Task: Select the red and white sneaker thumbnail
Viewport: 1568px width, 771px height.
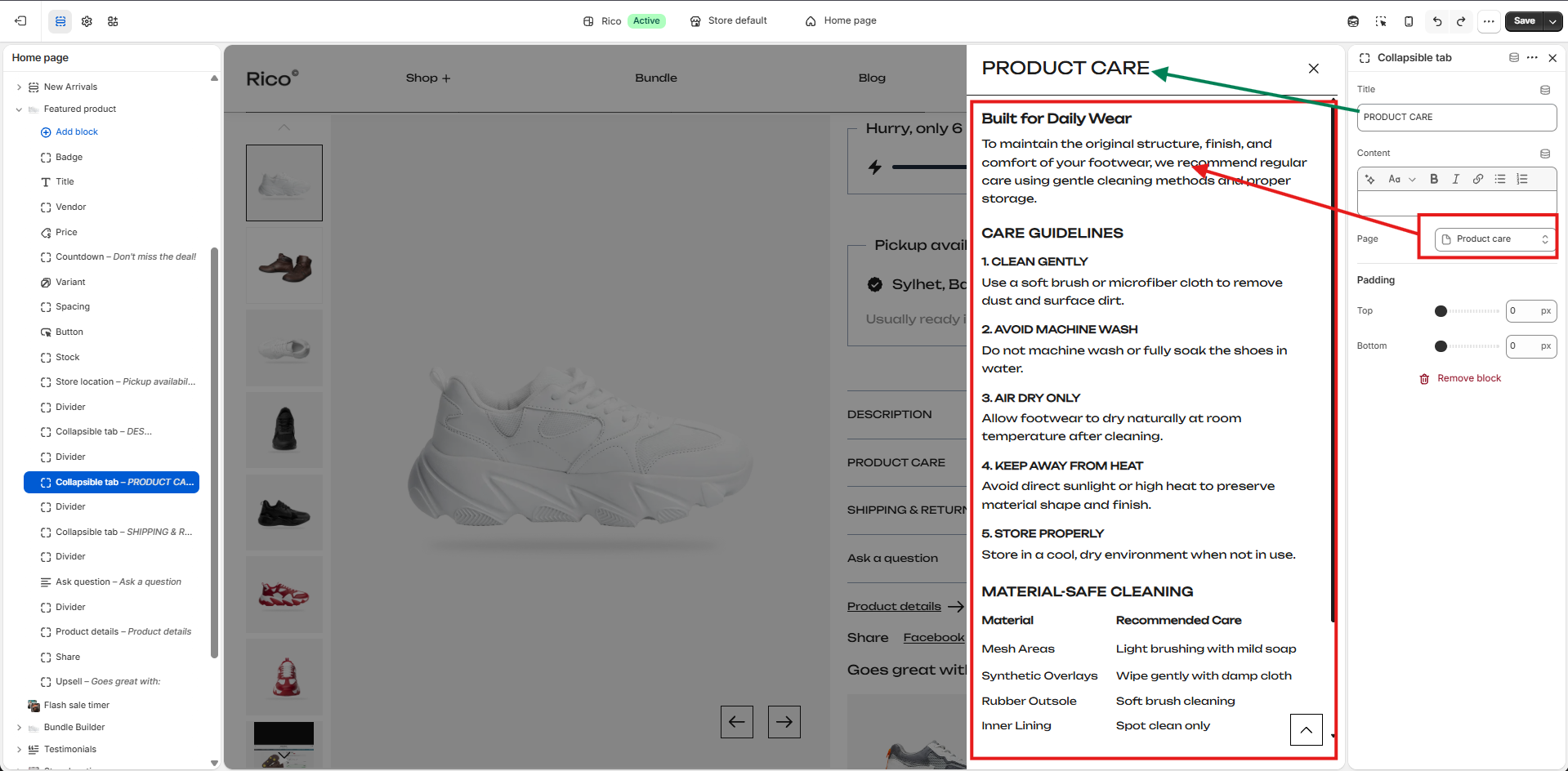Action: [284, 595]
